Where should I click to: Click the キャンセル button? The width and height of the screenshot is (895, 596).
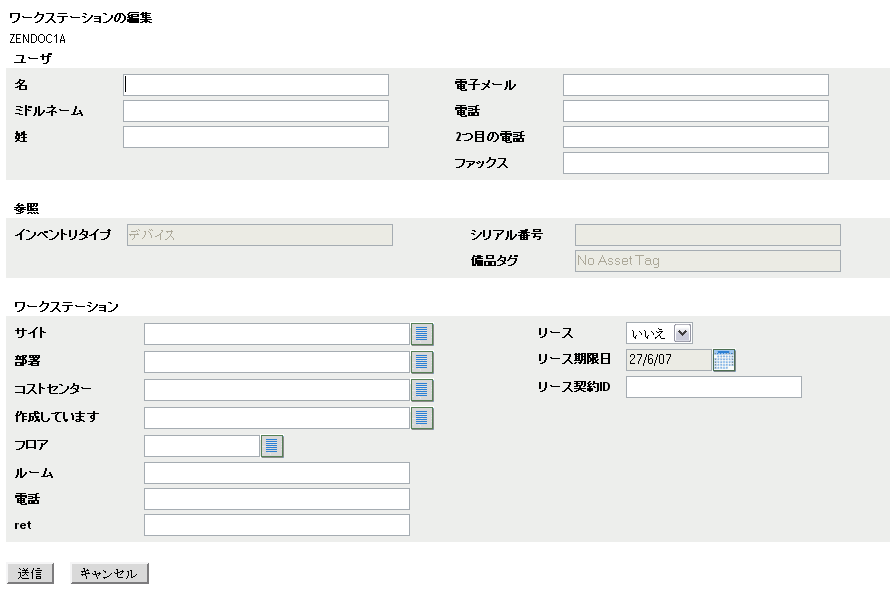tap(110, 573)
